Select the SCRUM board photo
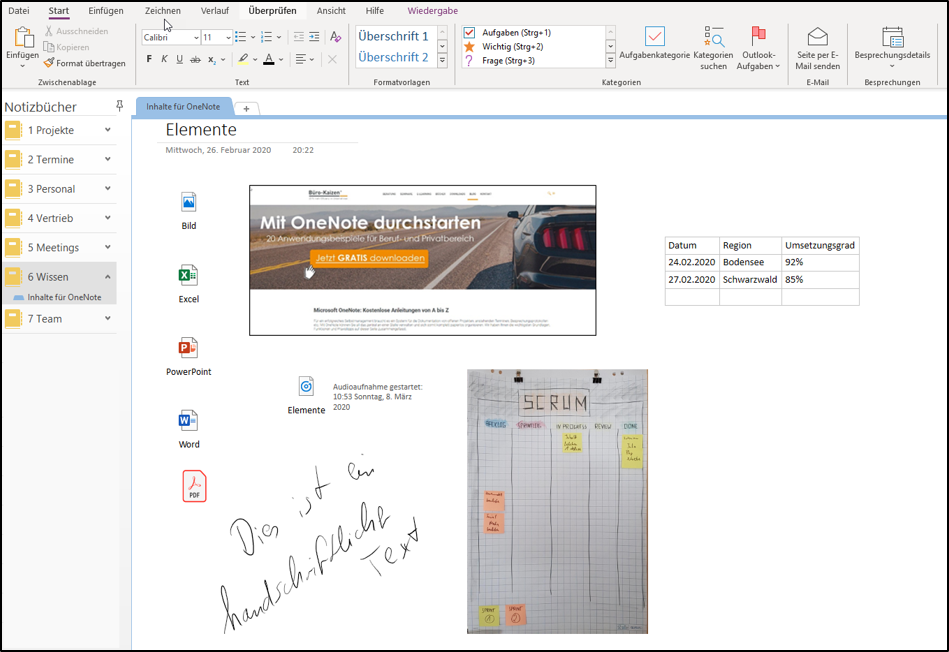This screenshot has height=652, width=949. coord(557,501)
